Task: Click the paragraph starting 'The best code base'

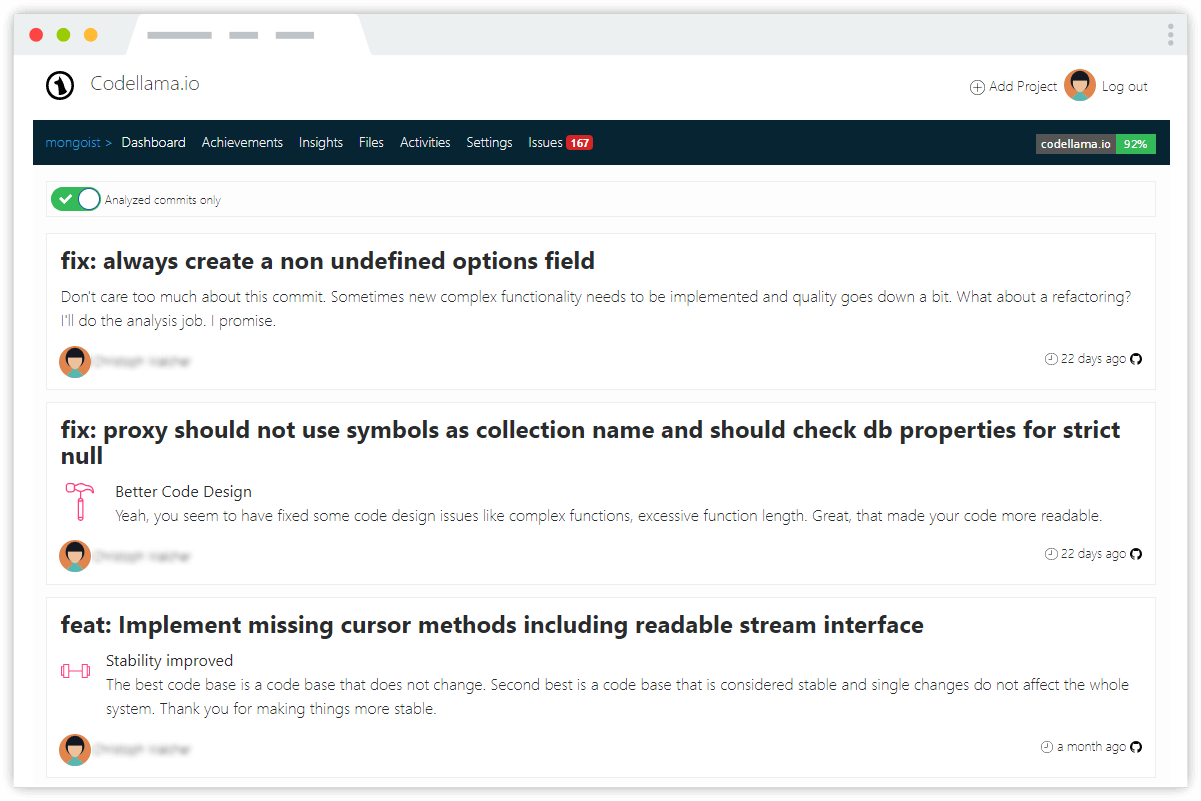Action: click(617, 697)
